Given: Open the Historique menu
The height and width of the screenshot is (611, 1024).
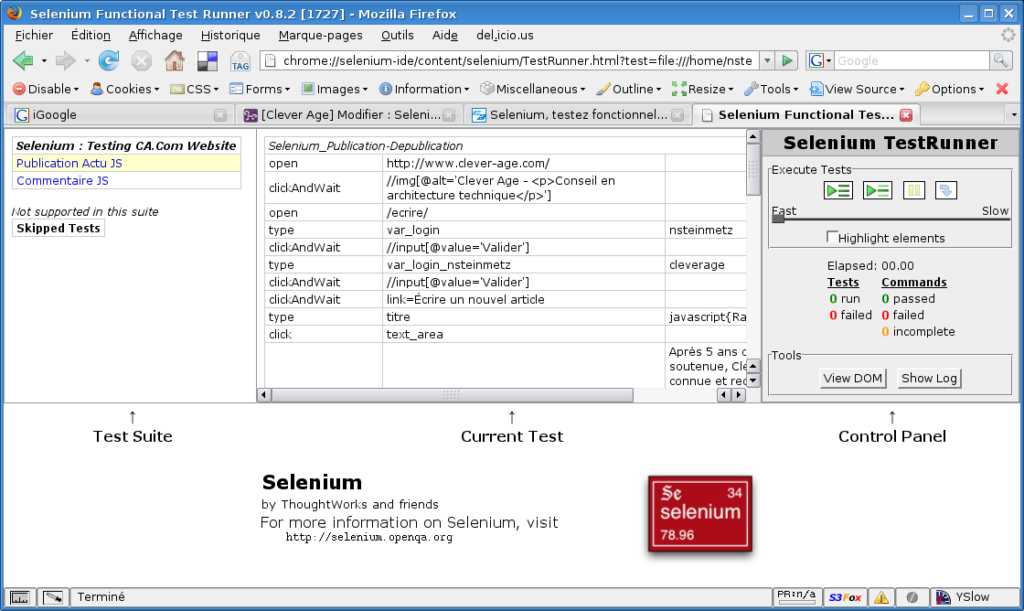Looking at the screenshot, I should [231, 35].
